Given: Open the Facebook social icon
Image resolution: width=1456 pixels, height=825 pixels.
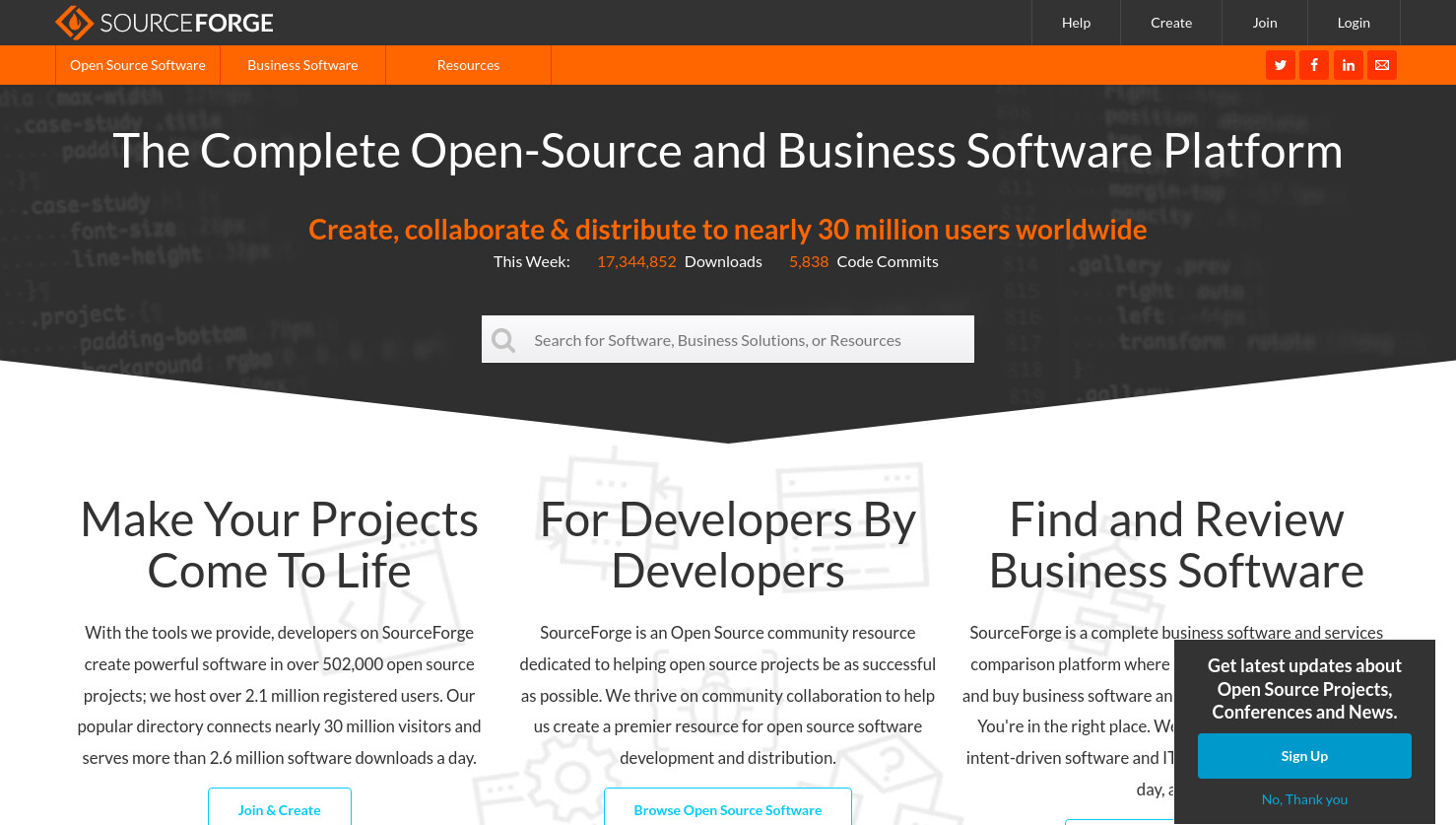Looking at the screenshot, I should [x=1314, y=65].
